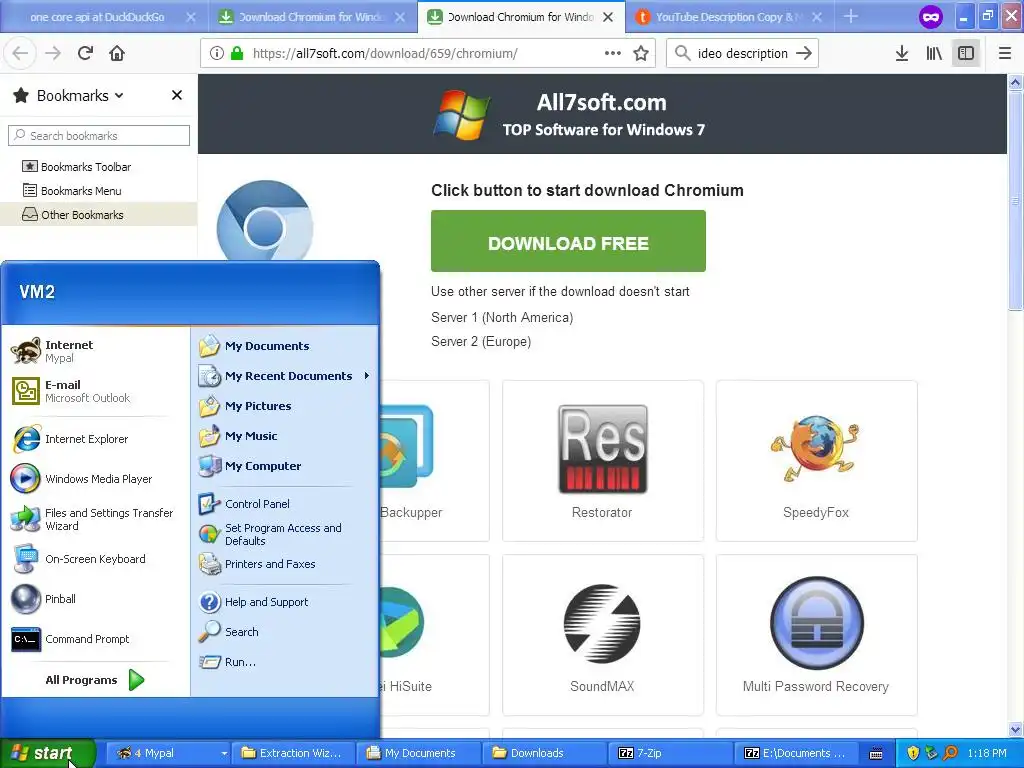
Task: Open My Music folder
Action: click(x=284, y=436)
